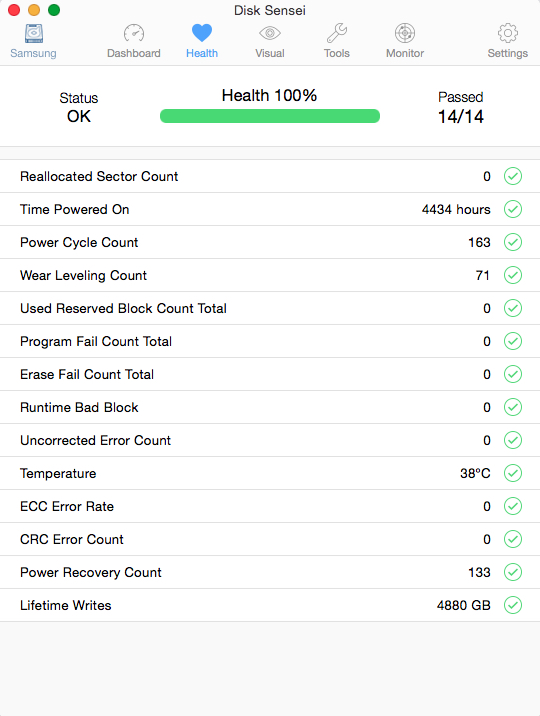Click the Status OK label

(x=79, y=108)
